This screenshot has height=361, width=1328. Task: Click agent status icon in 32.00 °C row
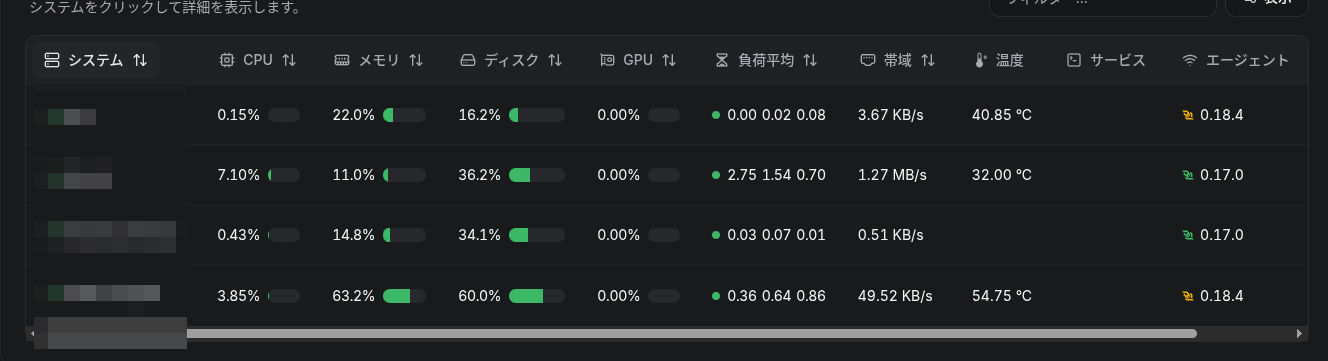point(1188,175)
